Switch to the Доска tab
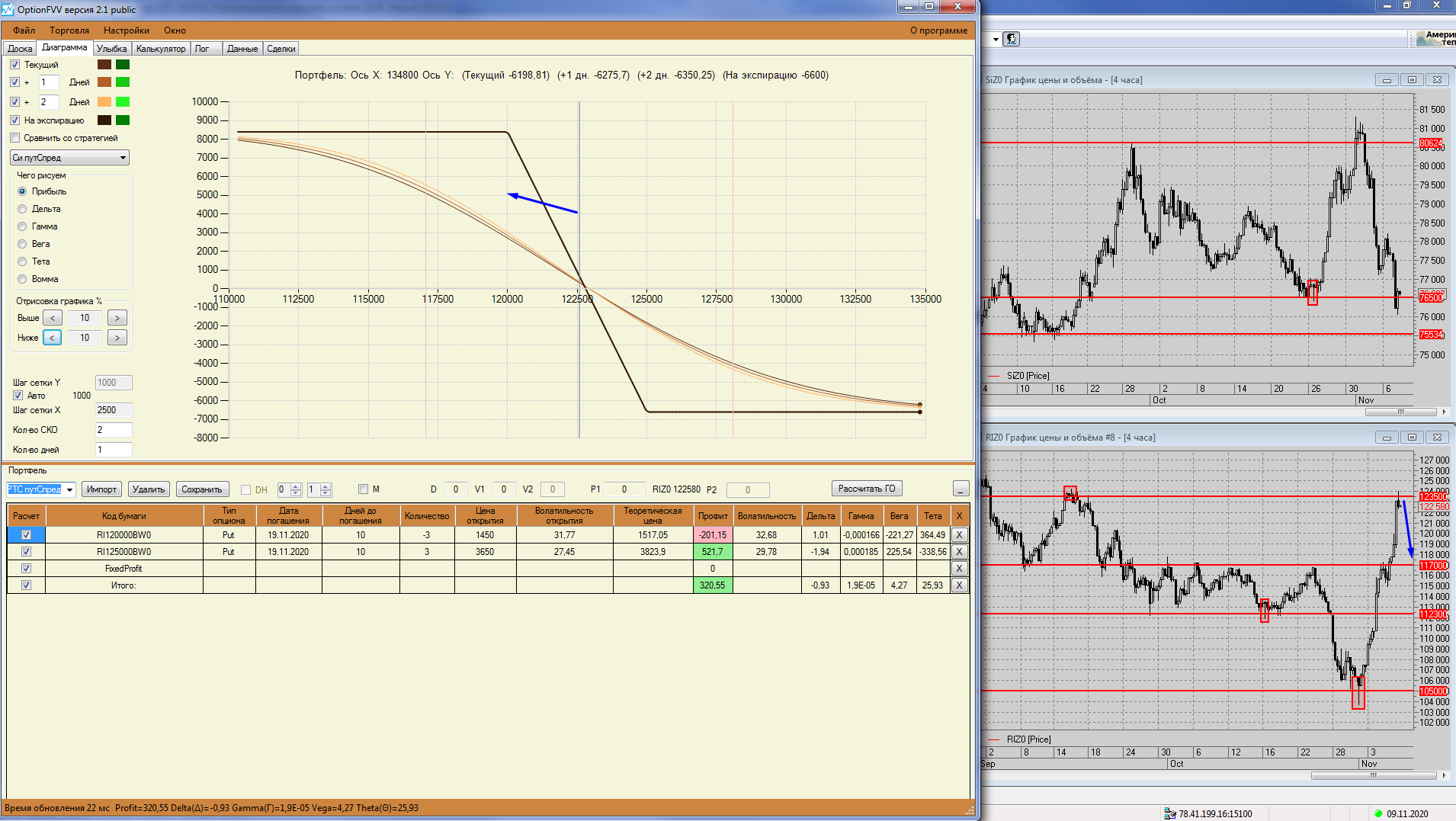Screen dimensions: 1456x821 click(x=20, y=49)
